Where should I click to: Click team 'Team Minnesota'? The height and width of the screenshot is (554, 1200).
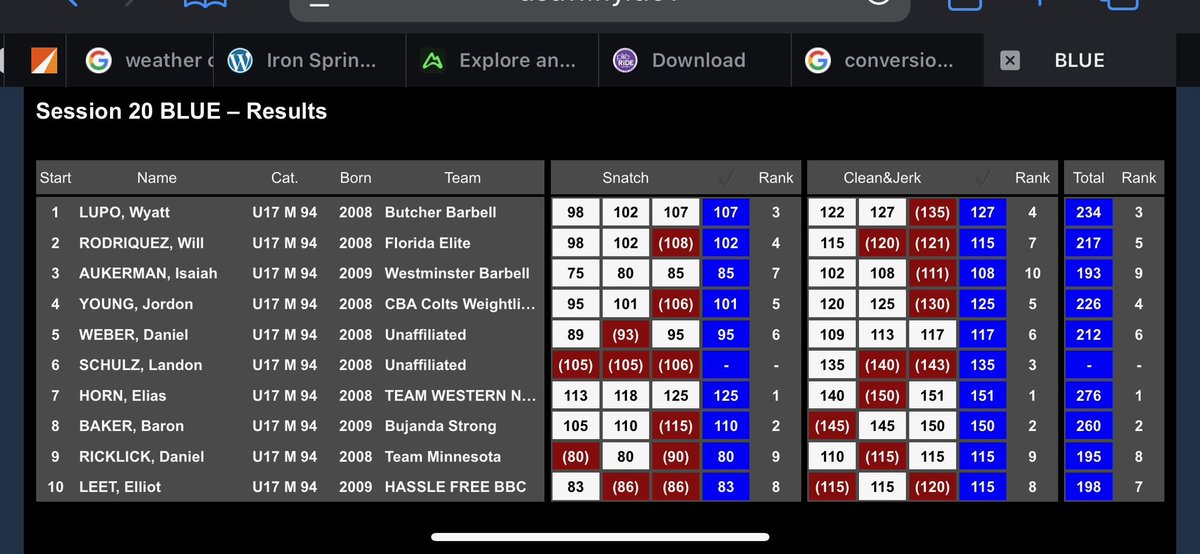click(x=444, y=456)
